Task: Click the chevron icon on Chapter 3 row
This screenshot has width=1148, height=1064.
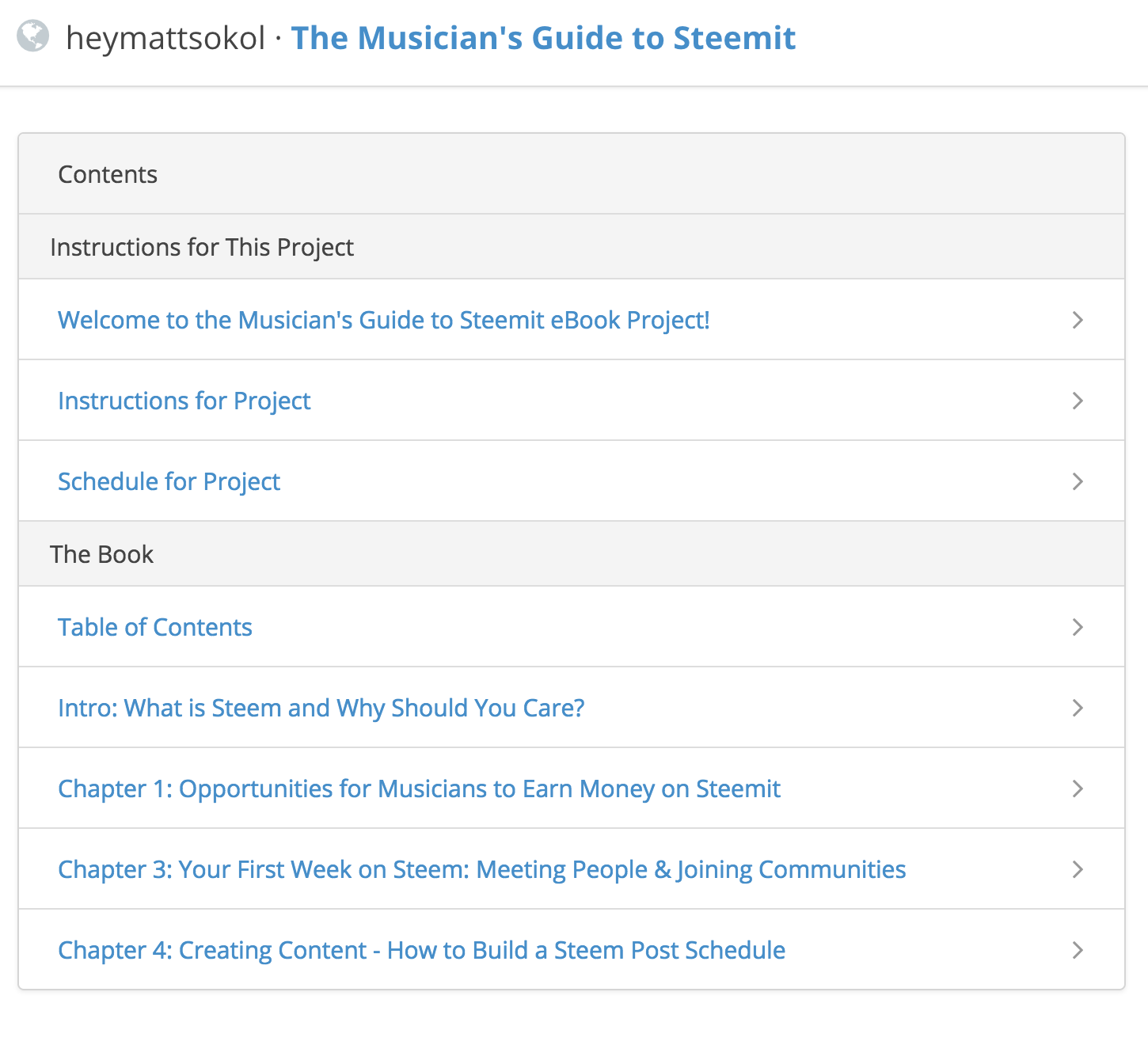Action: [1077, 869]
